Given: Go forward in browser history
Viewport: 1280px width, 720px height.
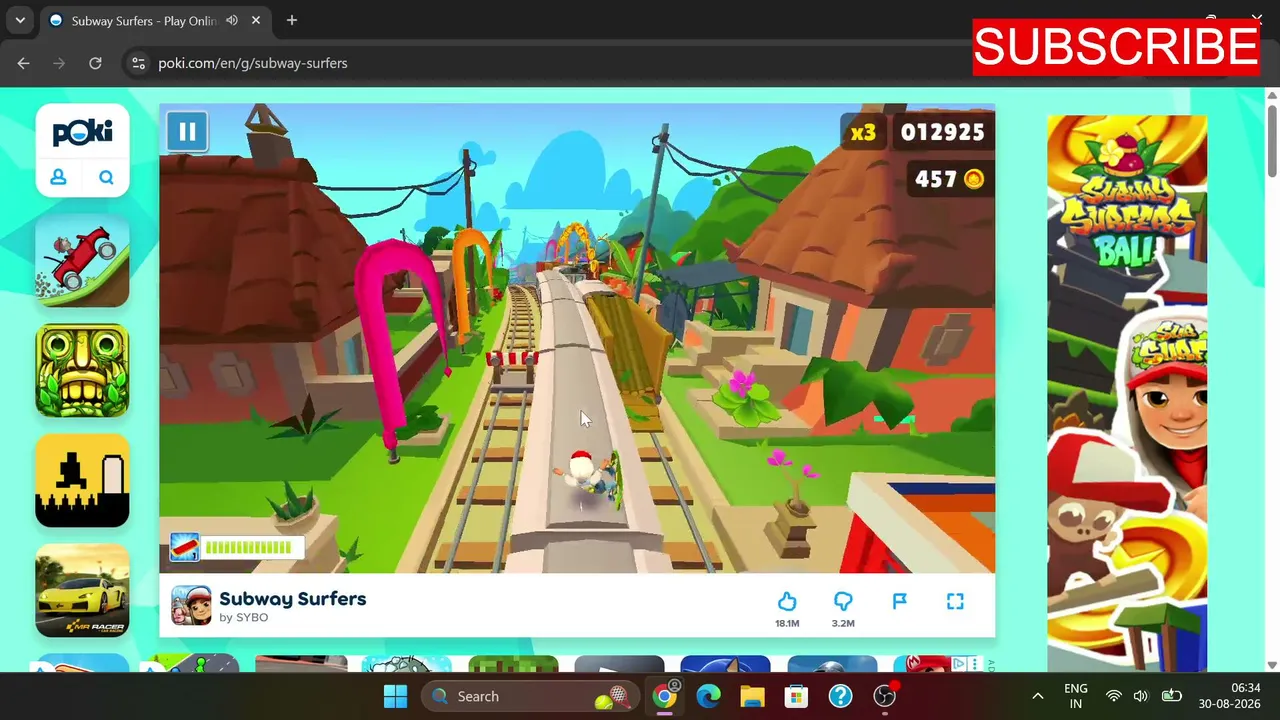Looking at the screenshot, I should (59, 63).
